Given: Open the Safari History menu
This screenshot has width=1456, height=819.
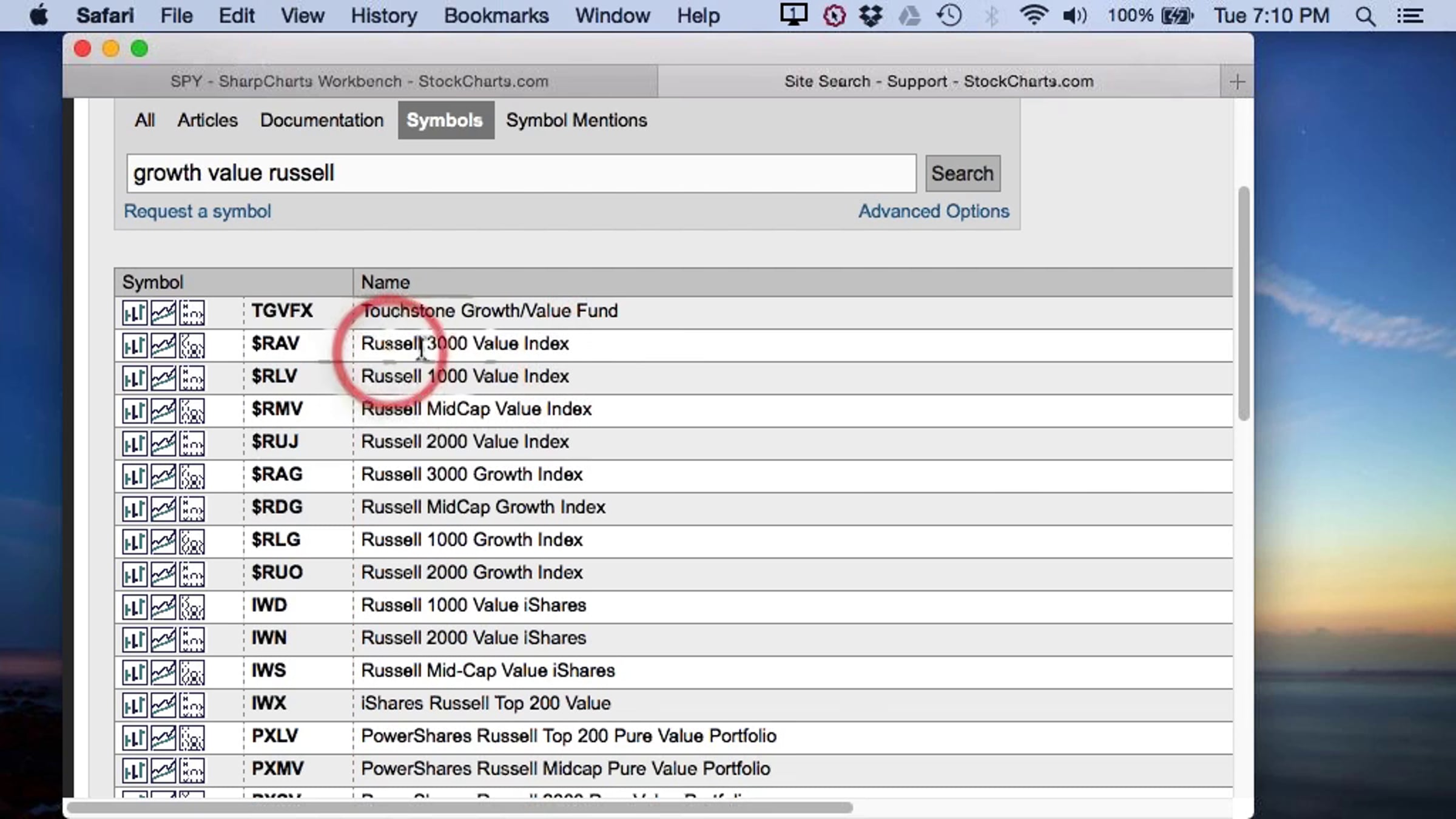Looking at the screenshot, I should click(384, 15).
